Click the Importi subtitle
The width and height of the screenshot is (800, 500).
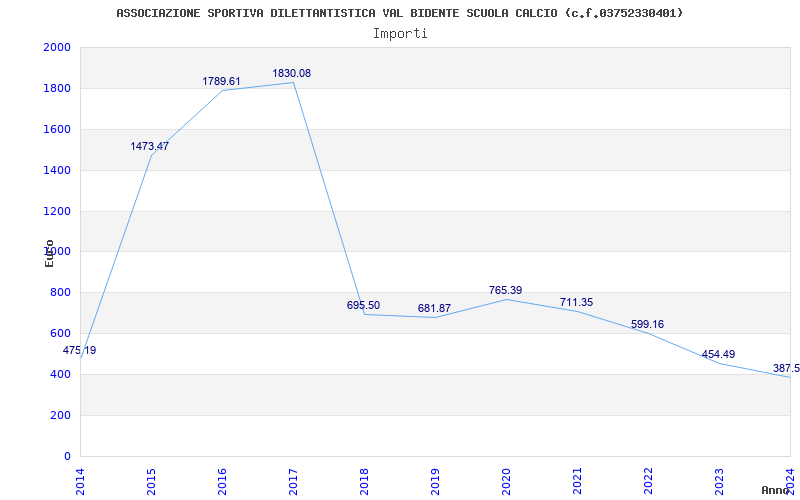[x=400, y=34]
